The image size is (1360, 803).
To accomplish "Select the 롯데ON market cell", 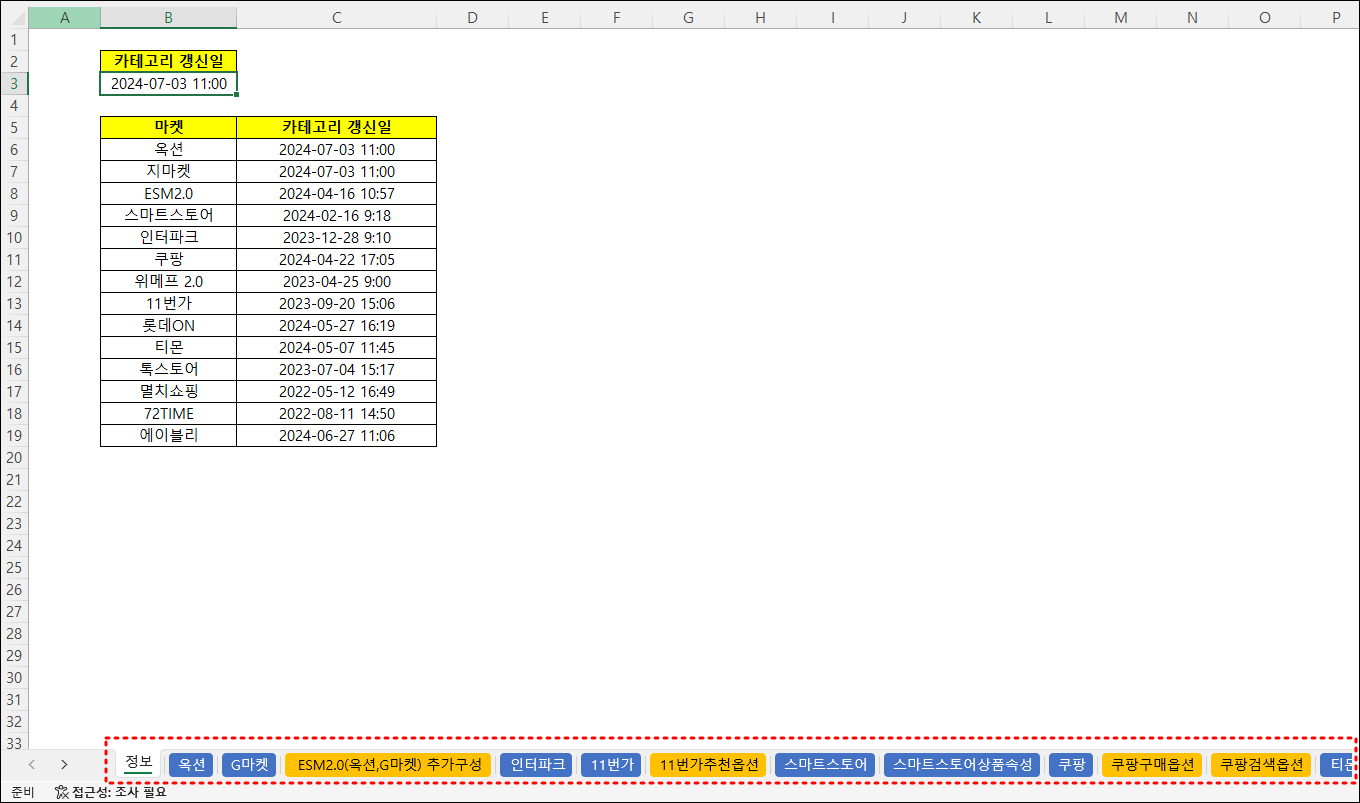I will click(x=168, y=325).
